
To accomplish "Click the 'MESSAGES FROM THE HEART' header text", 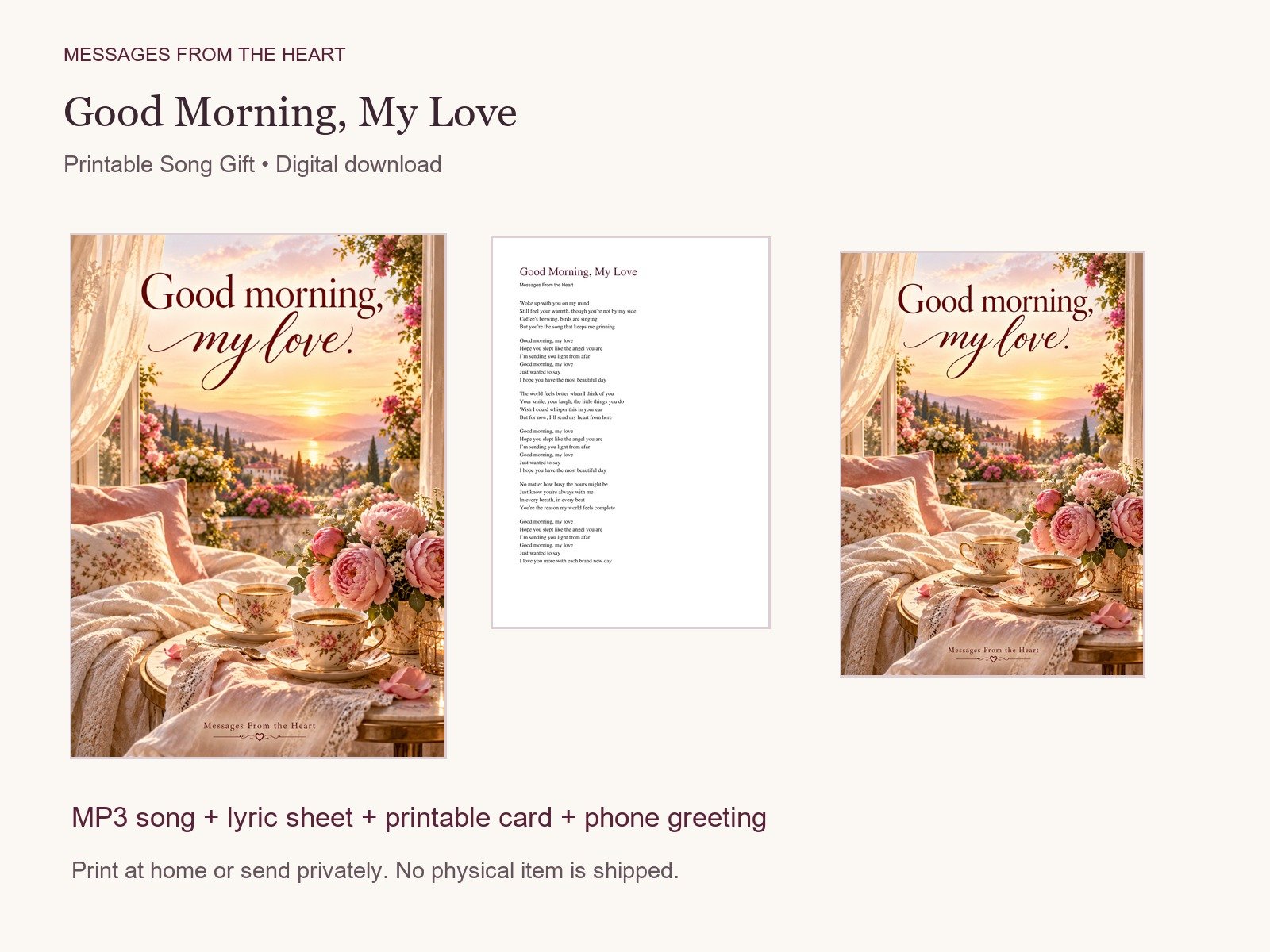I will click(204, 55).
